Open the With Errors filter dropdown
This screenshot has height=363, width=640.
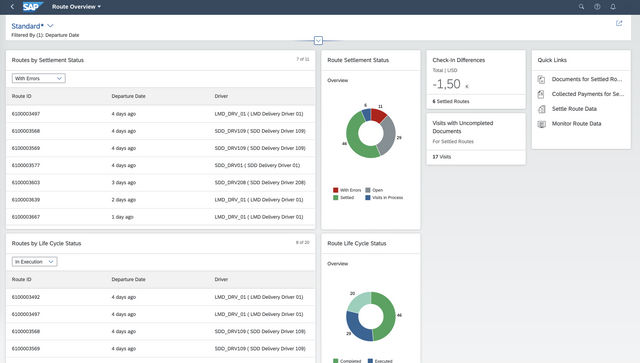[38, 78]
